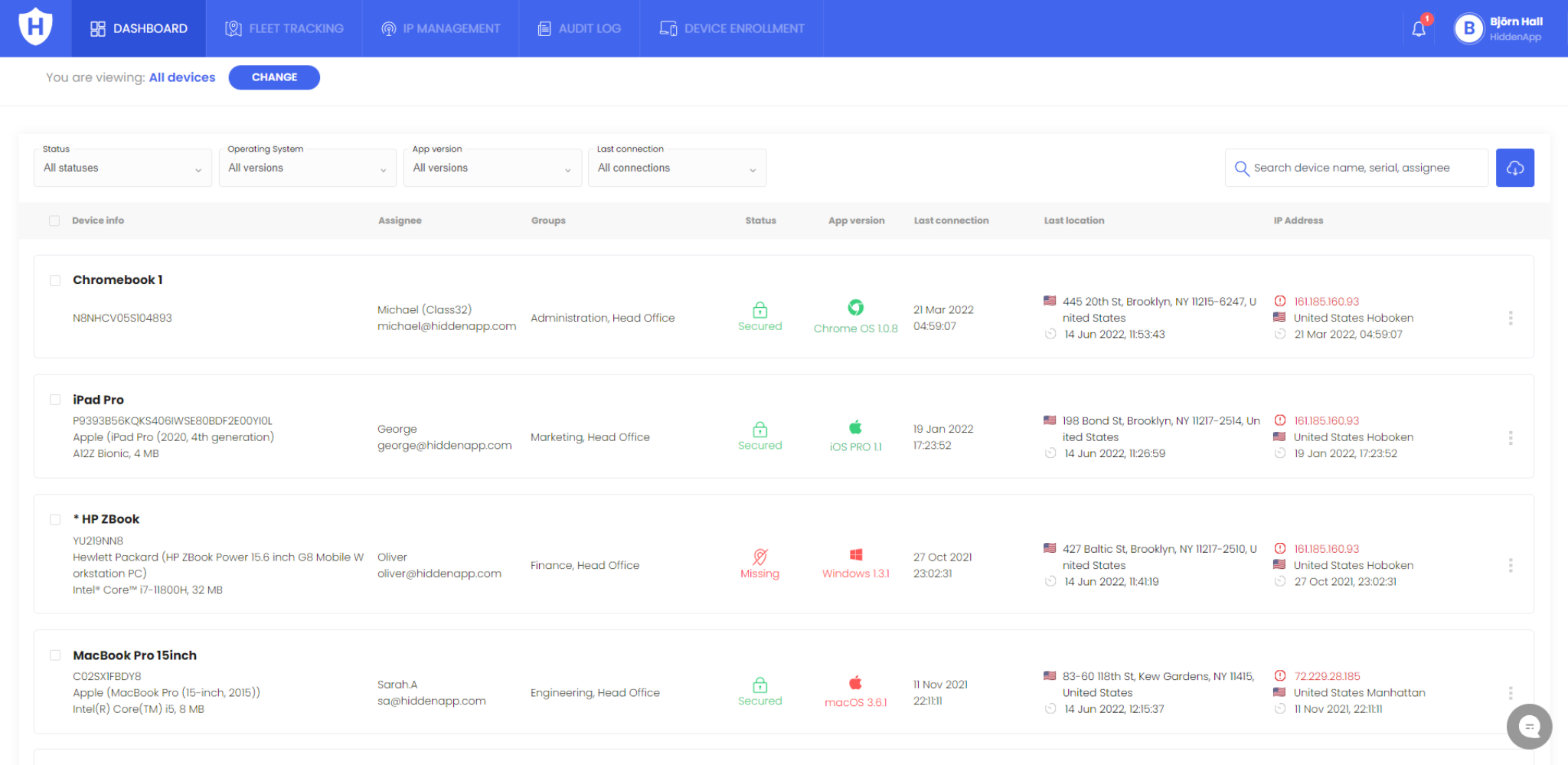Open the three-dot menu for HP ZBook

[x=1511, y=565]
